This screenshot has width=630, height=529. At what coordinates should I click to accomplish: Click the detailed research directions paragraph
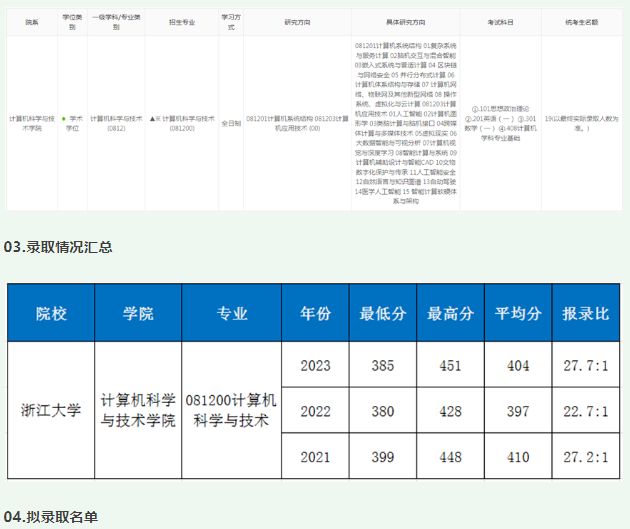406,123
